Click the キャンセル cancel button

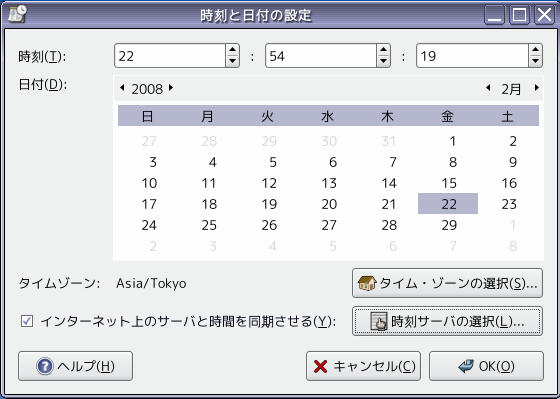(x=363, y=366)
